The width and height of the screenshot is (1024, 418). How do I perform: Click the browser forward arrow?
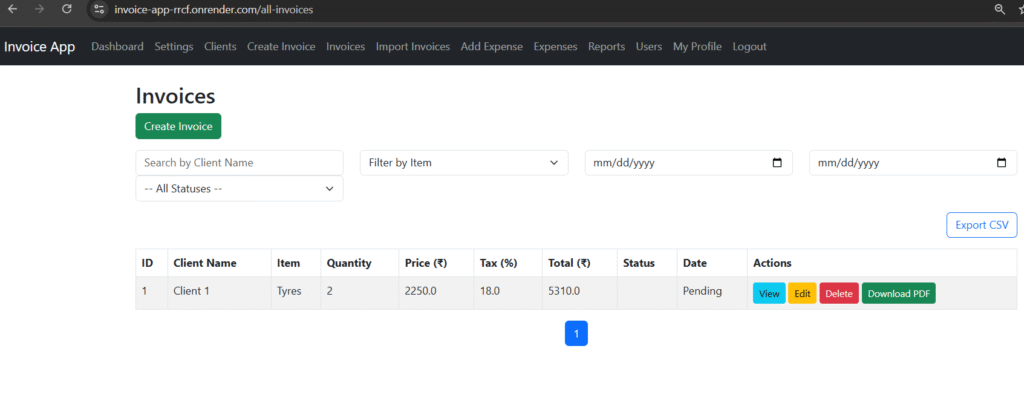click(x=39, y=9)
